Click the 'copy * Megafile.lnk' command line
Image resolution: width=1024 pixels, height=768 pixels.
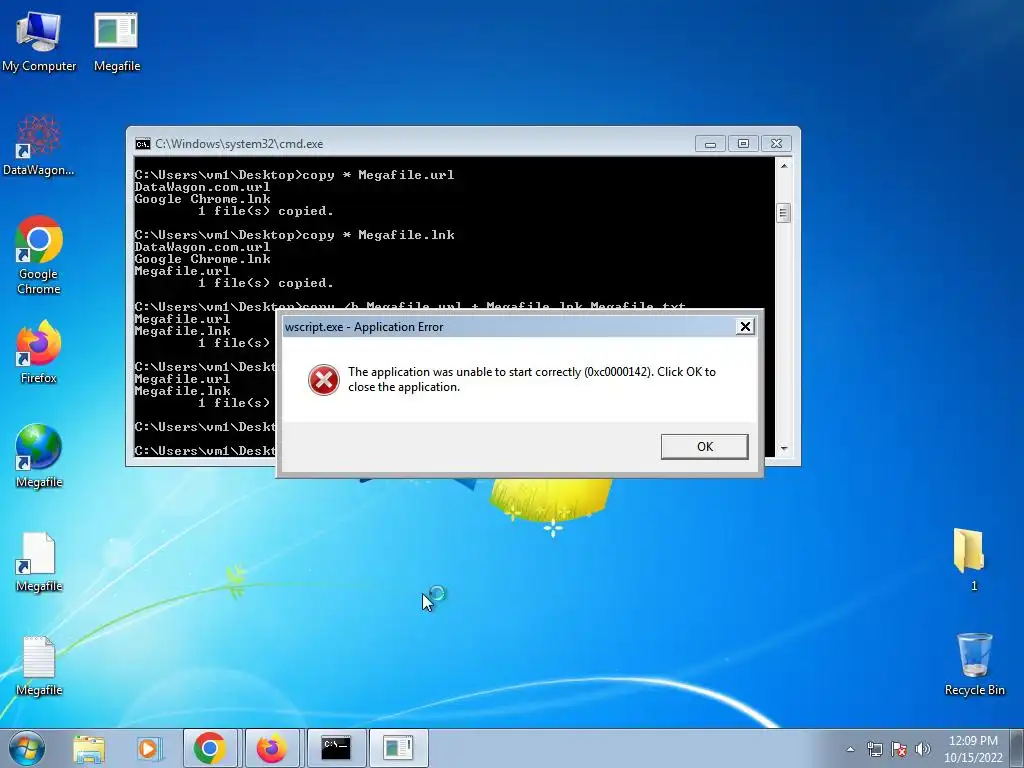click(294, 235)
